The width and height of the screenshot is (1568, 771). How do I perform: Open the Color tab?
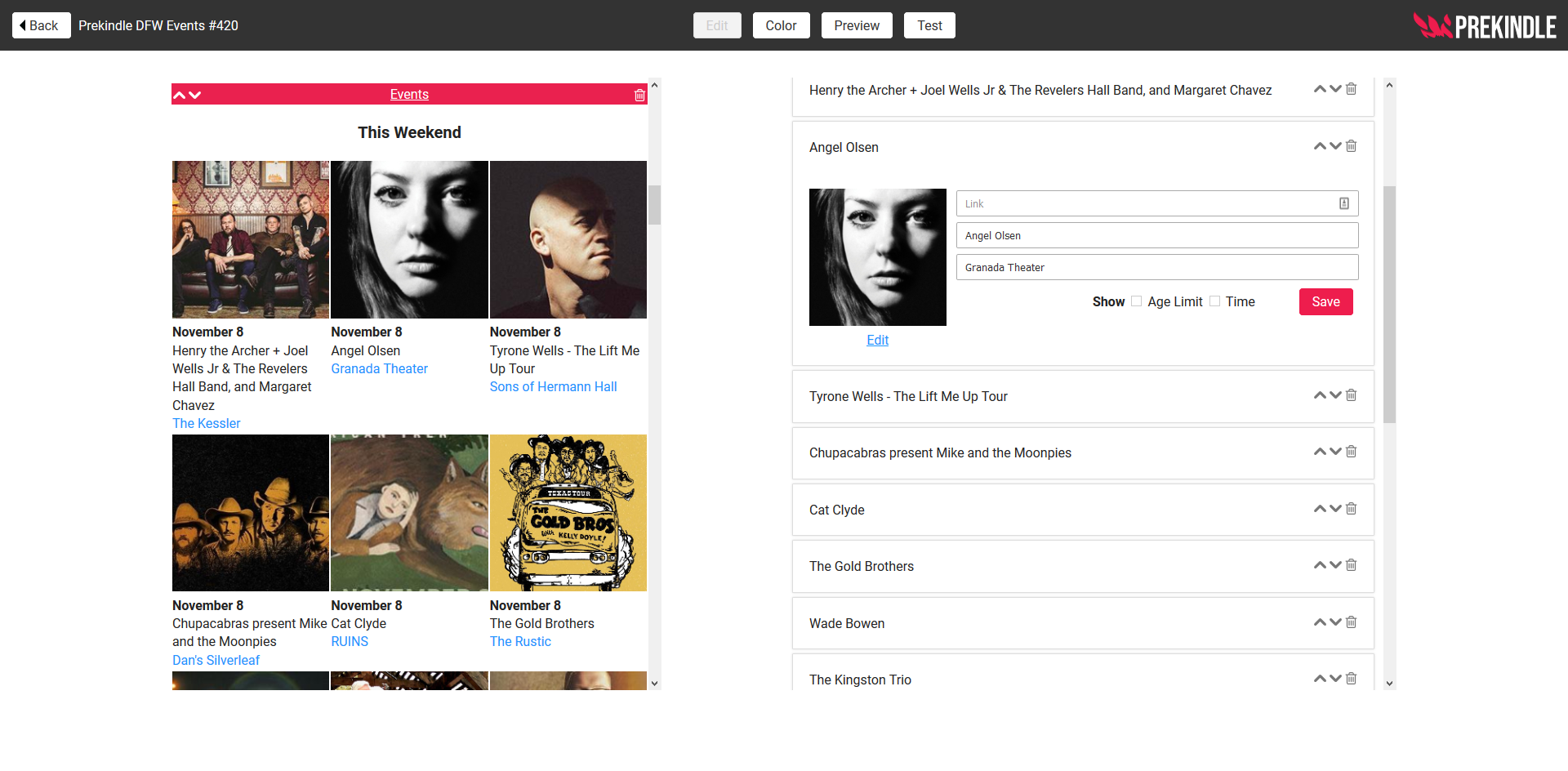(781, 25)
